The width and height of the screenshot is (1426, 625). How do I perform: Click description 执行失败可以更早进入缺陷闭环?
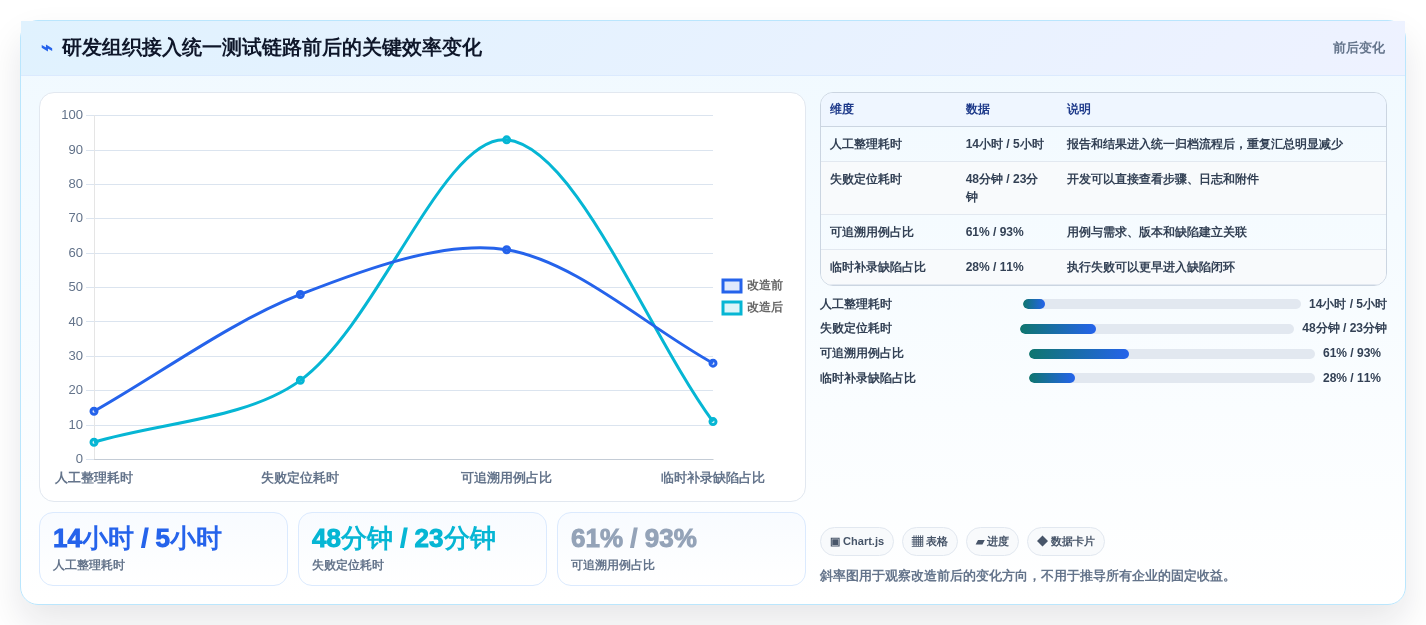[1151, 268]
